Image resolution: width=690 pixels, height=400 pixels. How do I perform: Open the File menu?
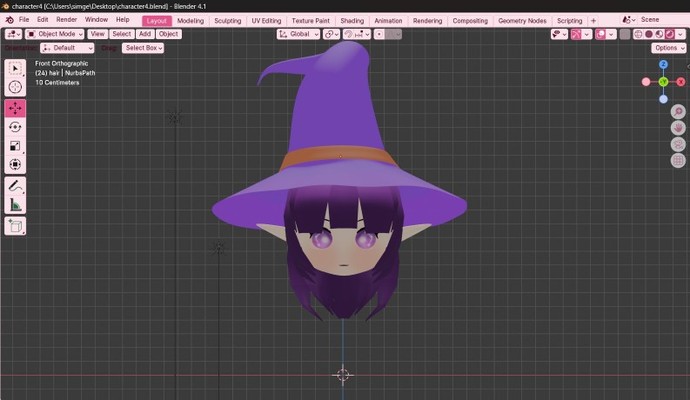(24, 20)
